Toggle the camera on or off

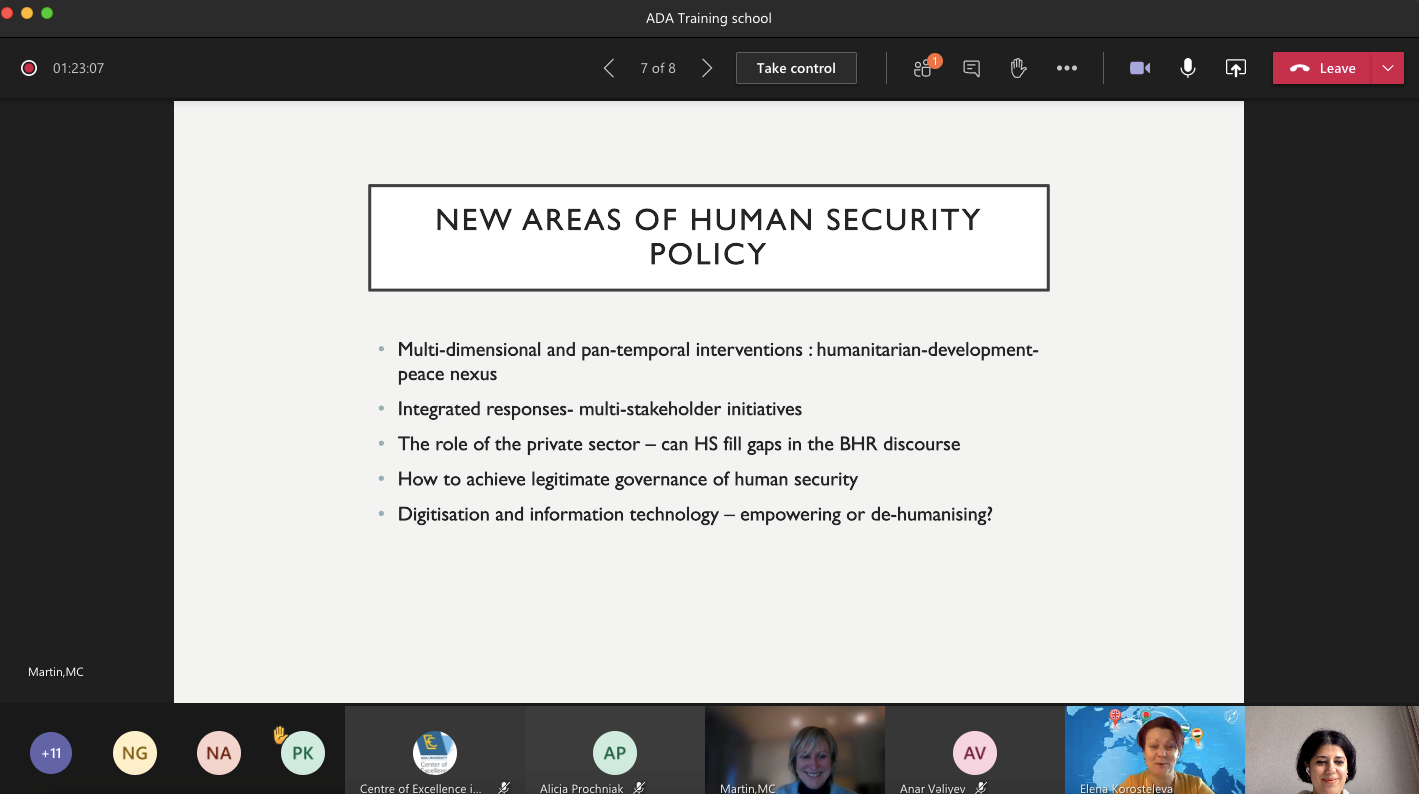[1139, 68]
